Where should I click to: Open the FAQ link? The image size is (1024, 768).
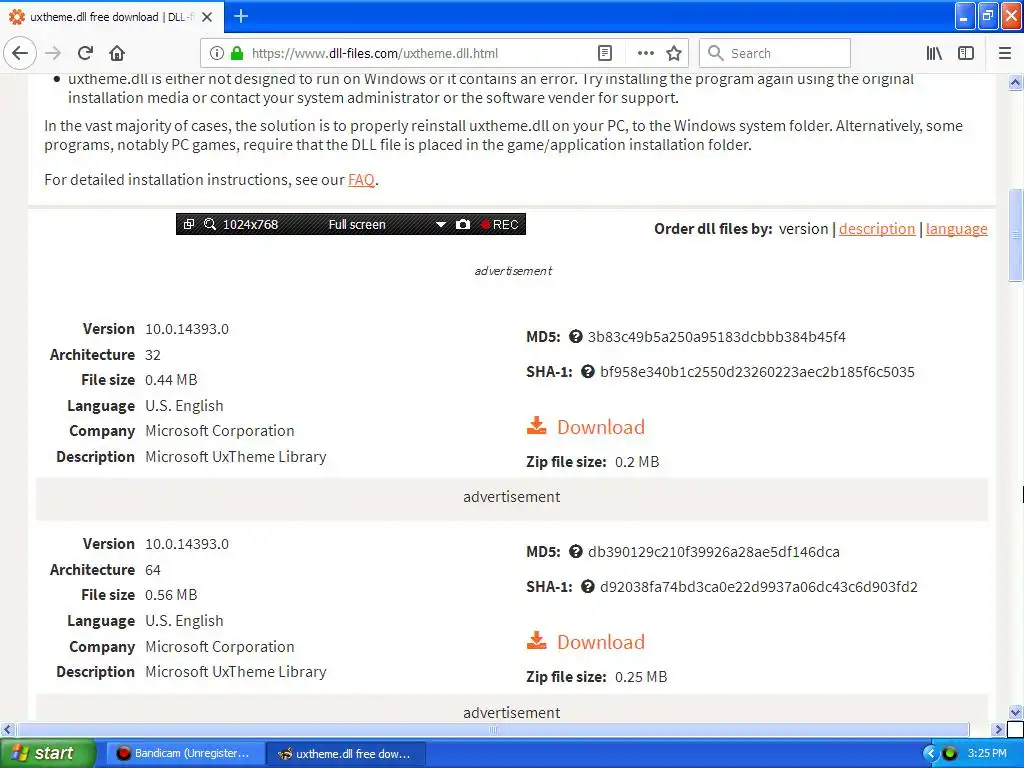[361, 180]
